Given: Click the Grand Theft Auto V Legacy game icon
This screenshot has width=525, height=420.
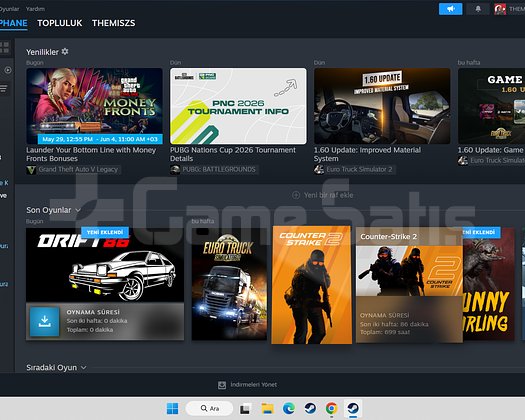Looking at the screenshot, I should coord(31,170).
